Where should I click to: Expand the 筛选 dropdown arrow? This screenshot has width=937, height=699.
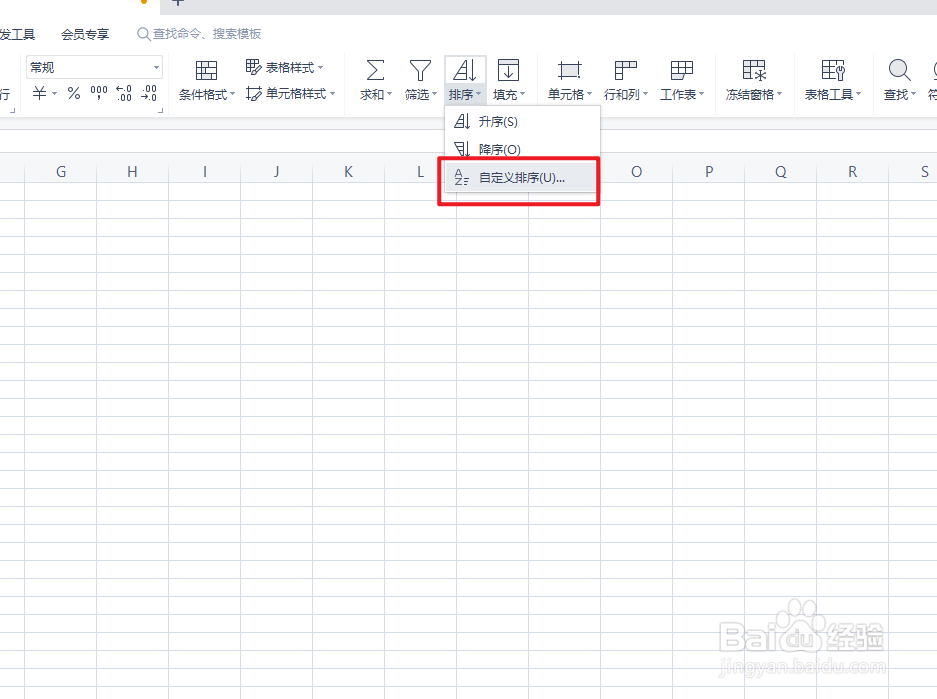(434, 94)
